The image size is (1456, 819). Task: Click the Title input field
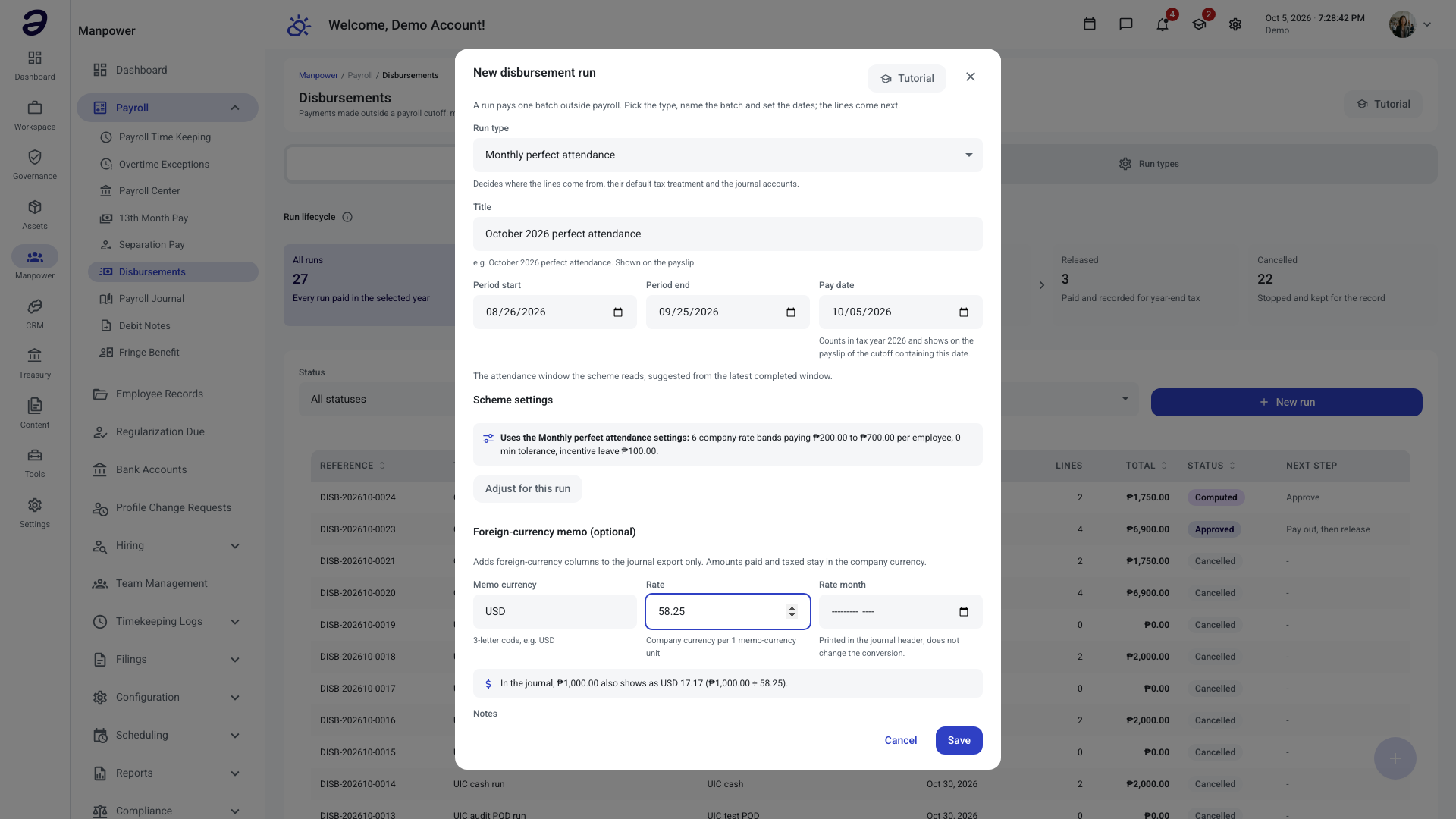tap(728, 234)
